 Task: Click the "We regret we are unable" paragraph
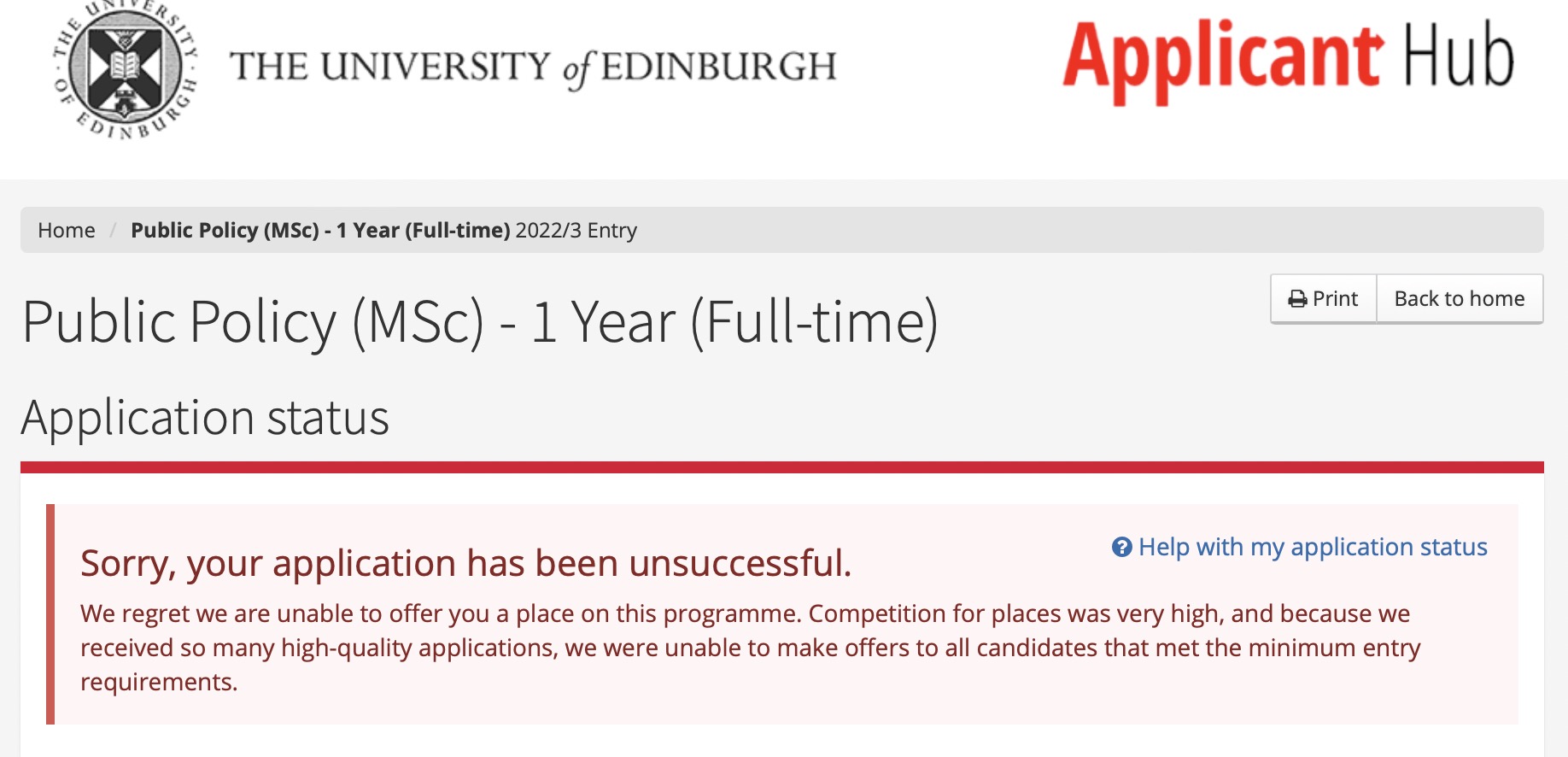745,631
